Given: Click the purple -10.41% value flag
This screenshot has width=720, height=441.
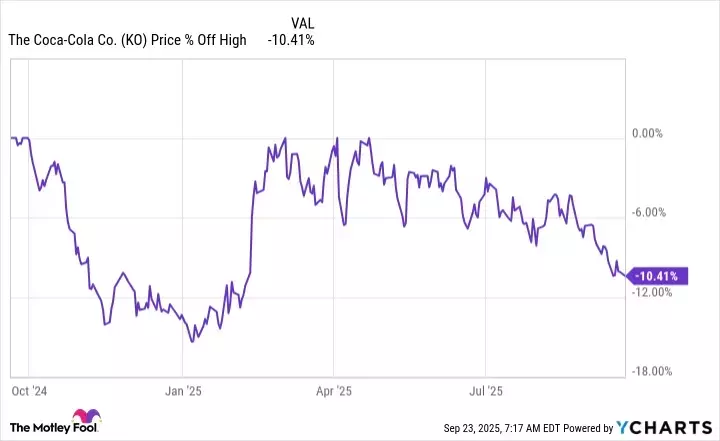Looking at the screenshot, I should coord(659,276).
